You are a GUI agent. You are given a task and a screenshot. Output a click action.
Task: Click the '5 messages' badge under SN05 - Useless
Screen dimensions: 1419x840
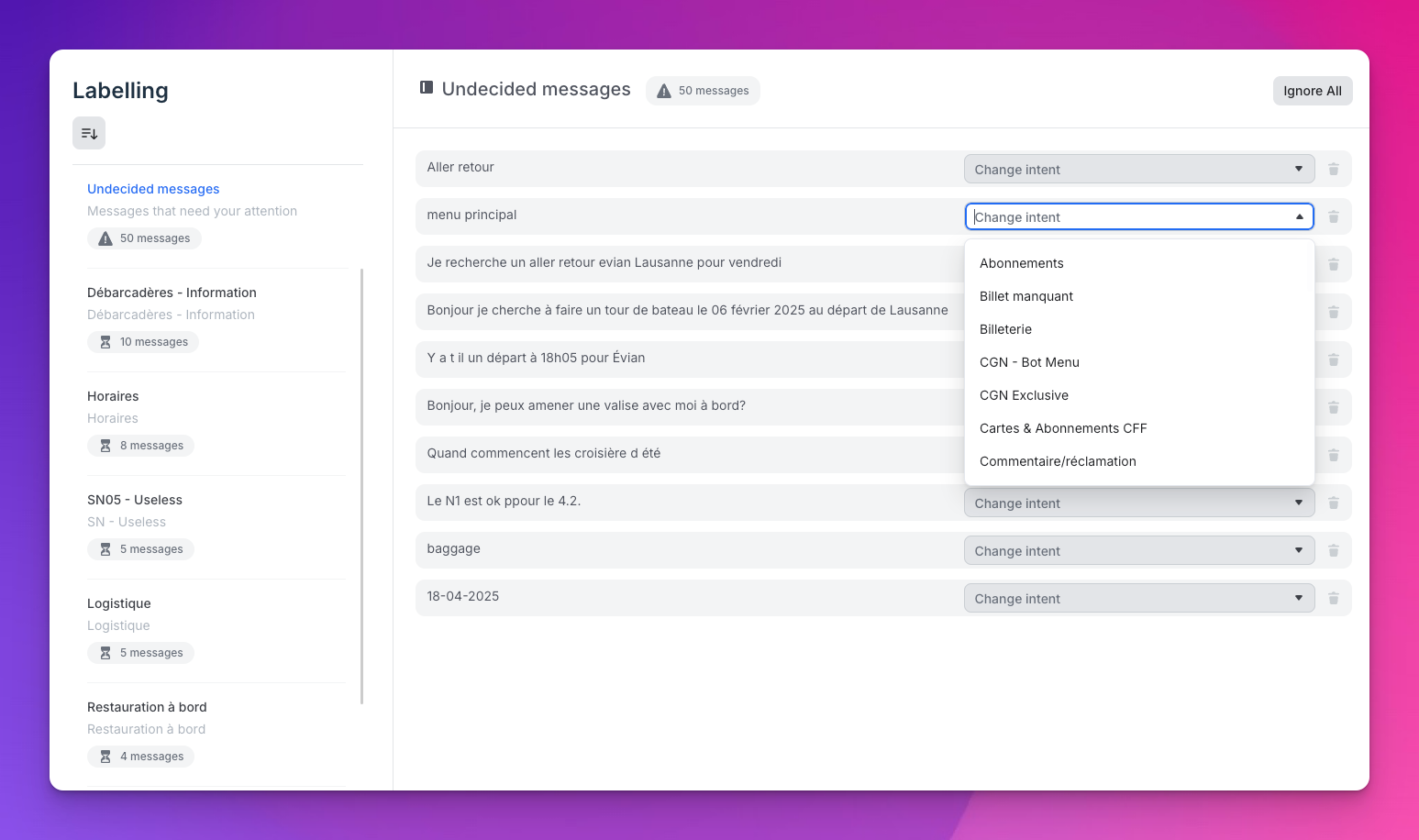point(140,549)
